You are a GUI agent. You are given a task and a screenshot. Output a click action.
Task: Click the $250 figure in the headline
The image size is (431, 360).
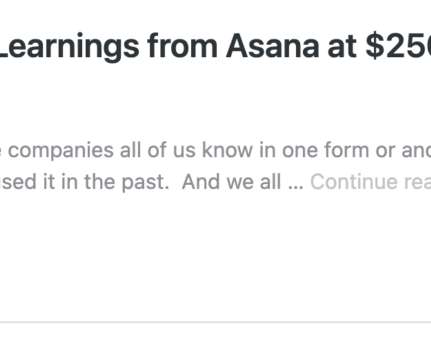(x=398, y=46)
